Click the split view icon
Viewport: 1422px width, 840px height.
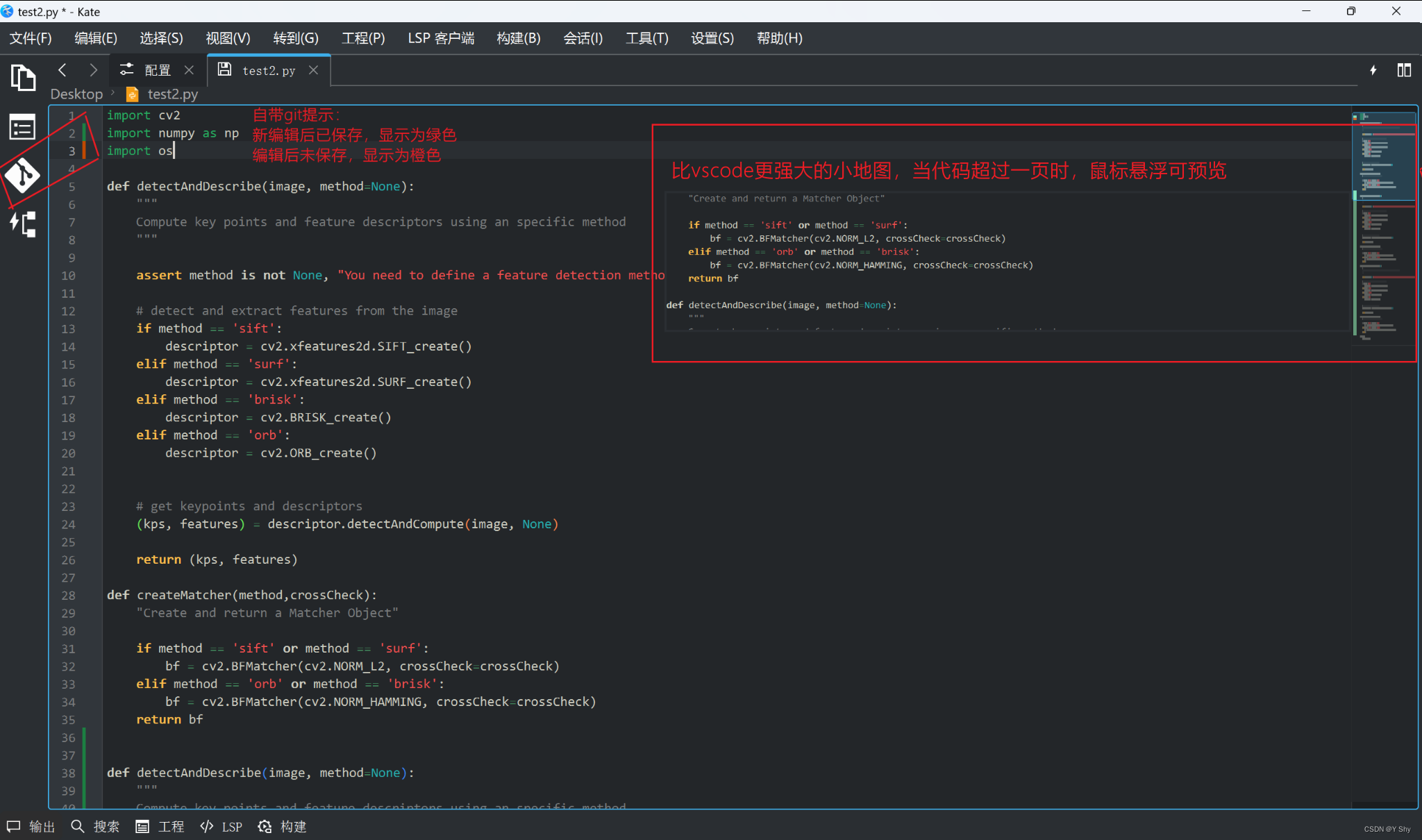click(x=1404, y=70)
